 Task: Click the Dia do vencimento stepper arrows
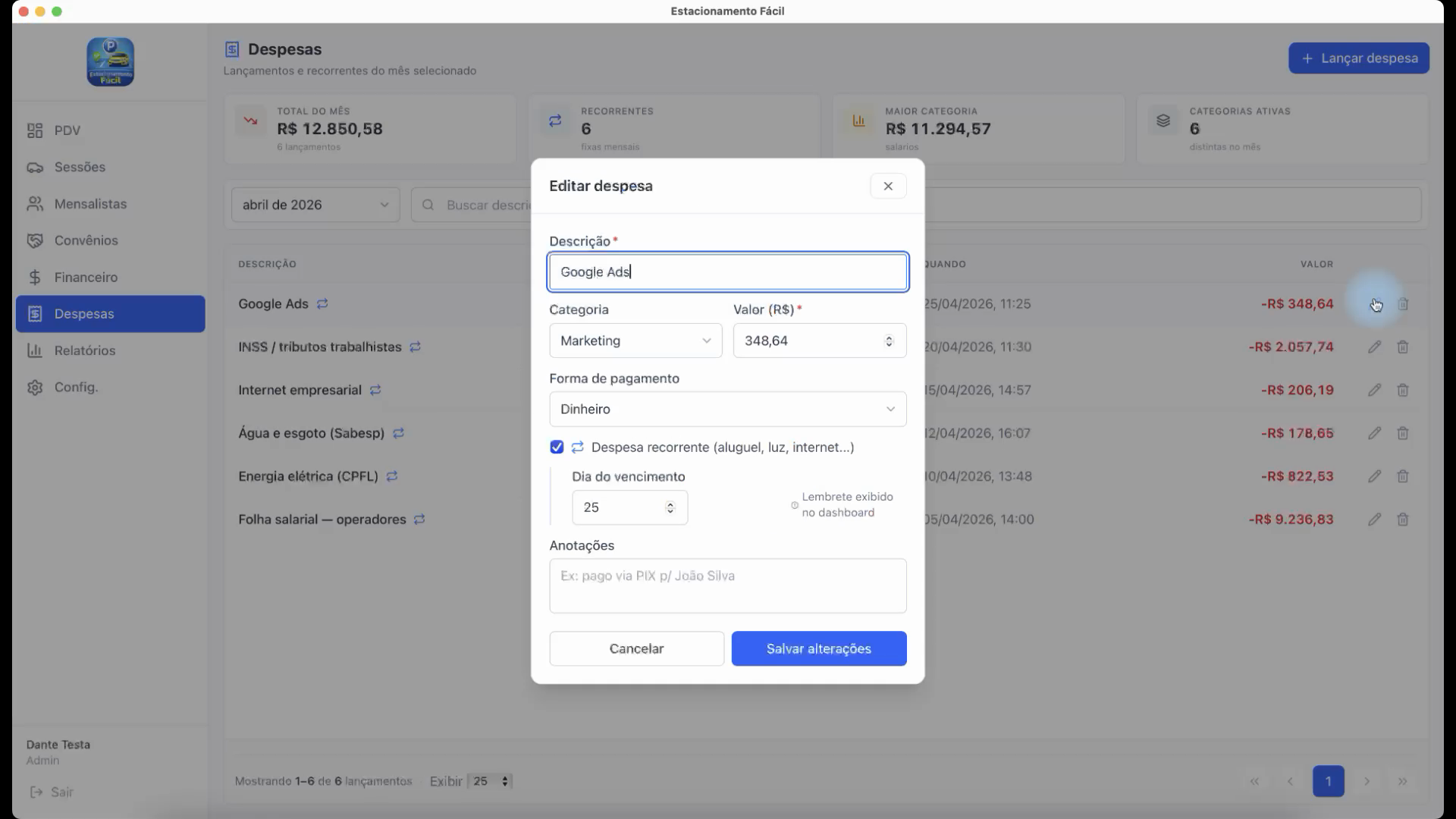pos(670,507)
